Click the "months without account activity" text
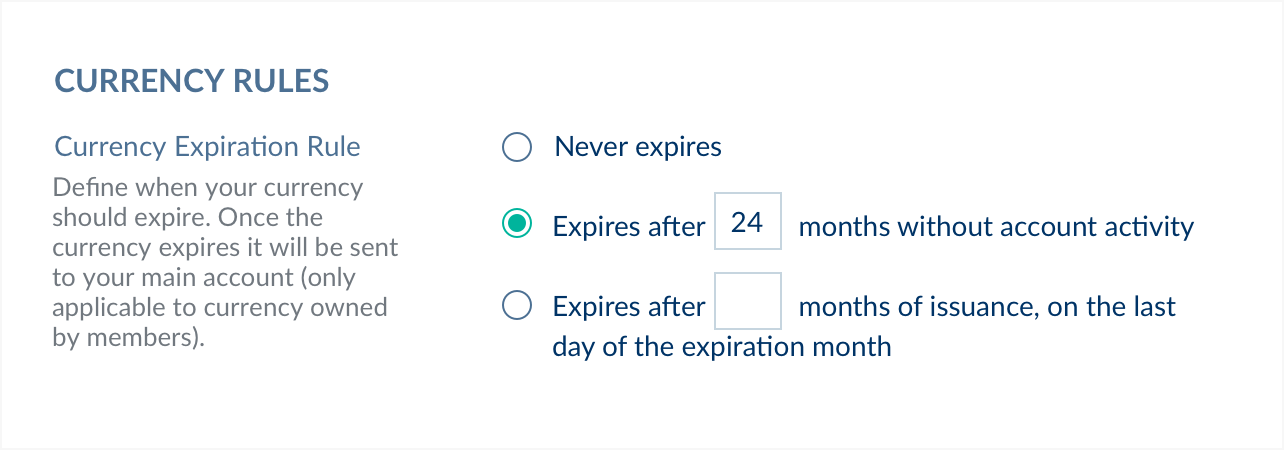This screenshot has height=450, width=1284. pyautogui.click(x=996, y=227)
